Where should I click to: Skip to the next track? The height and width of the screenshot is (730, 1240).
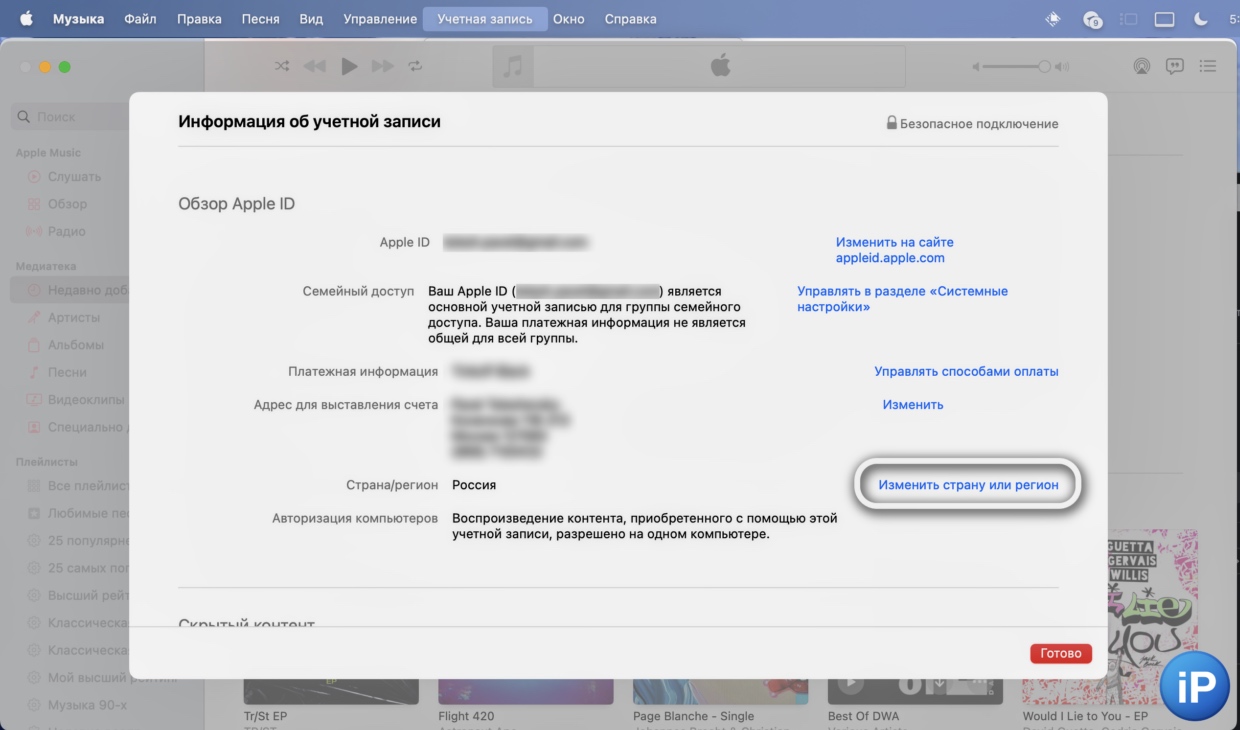point(382,66)
